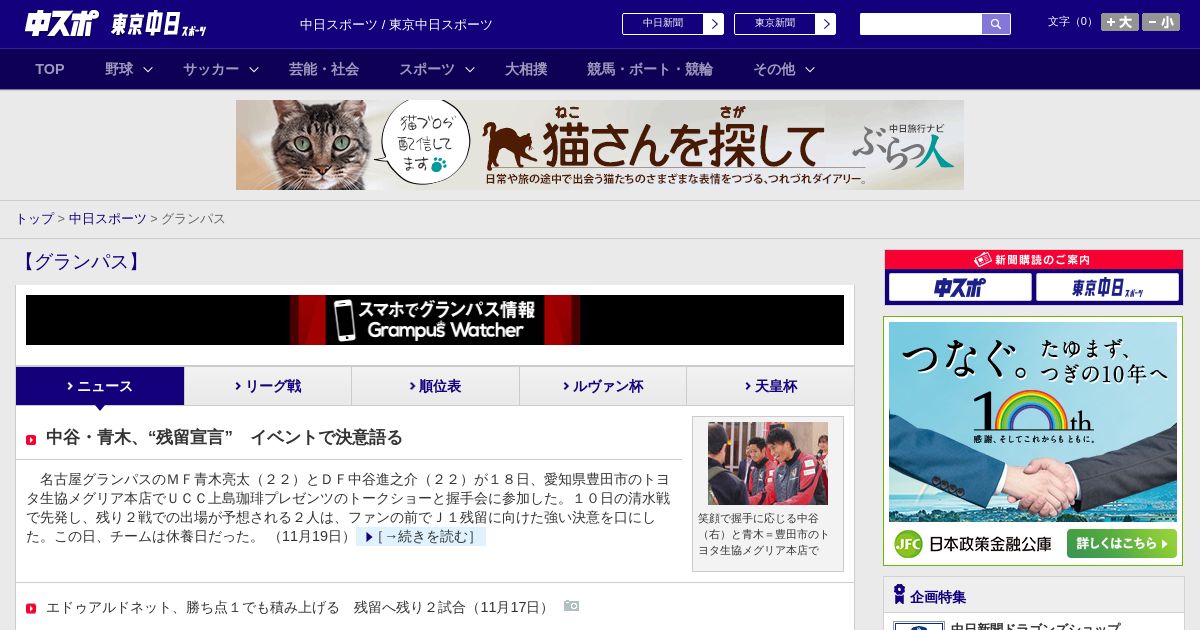1200x630 pixels.
Task: Click the 中日スポーツ / 東京中日スポーツ header text
Action: pyautogui.click(x=396, y=24)
